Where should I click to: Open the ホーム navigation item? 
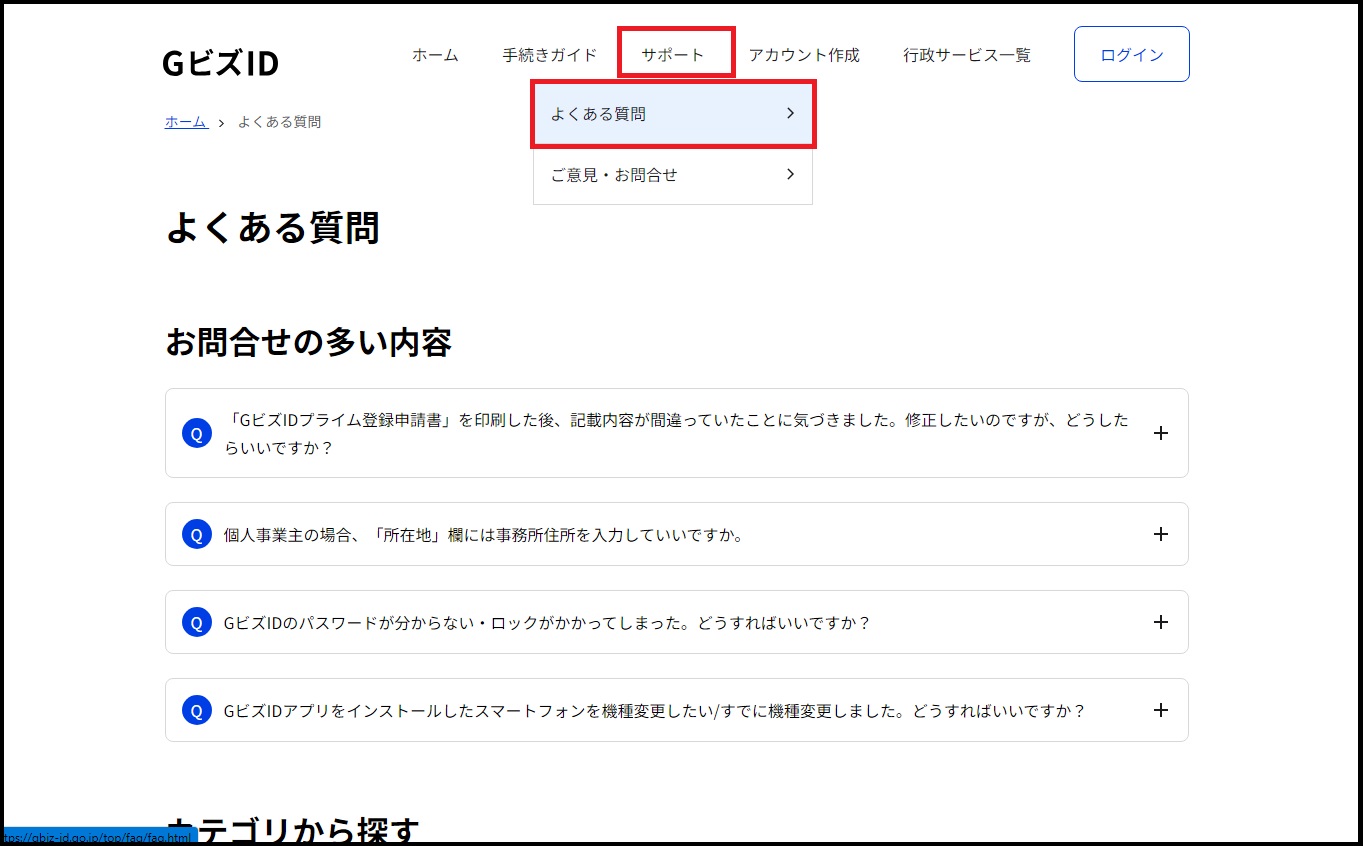point(435,55)
